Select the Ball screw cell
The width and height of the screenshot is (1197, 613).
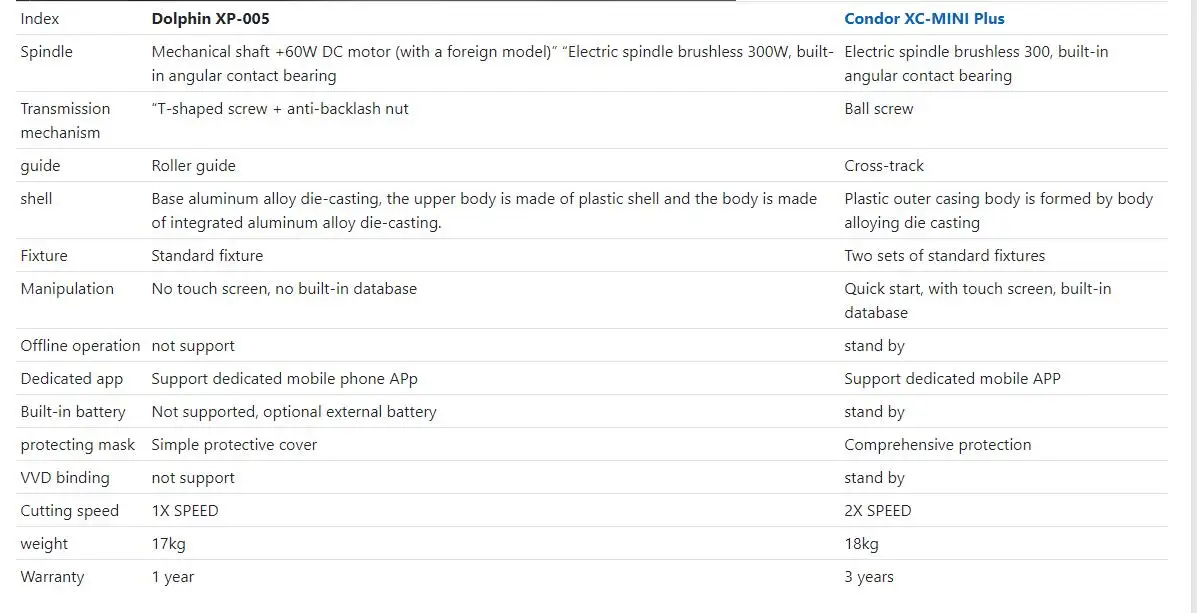878,108
